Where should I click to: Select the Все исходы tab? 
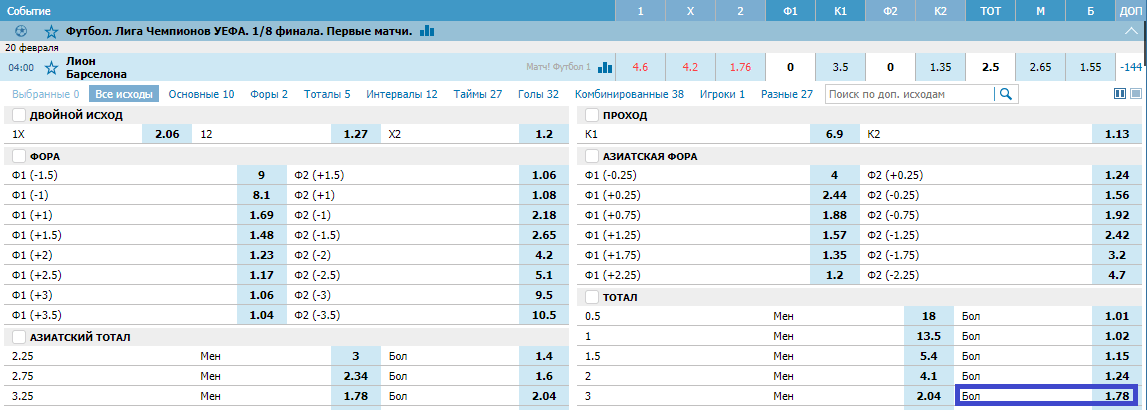tap(124, 94)
